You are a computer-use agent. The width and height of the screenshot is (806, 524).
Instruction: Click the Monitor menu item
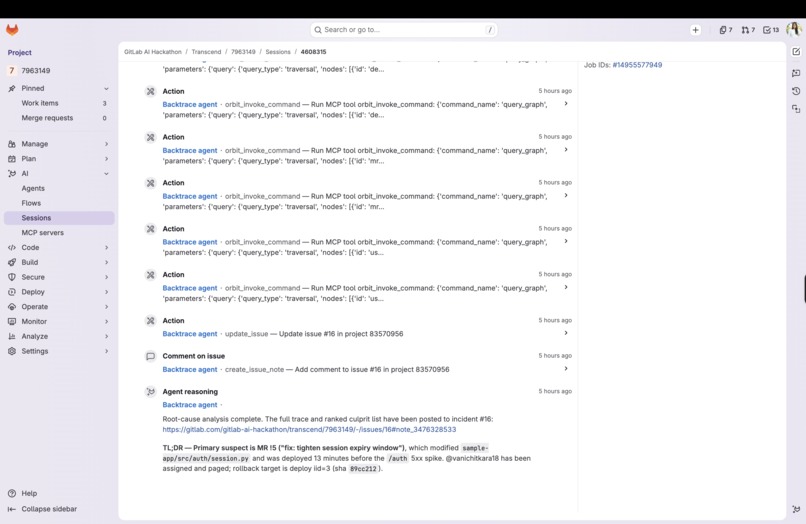click(59, 321)
